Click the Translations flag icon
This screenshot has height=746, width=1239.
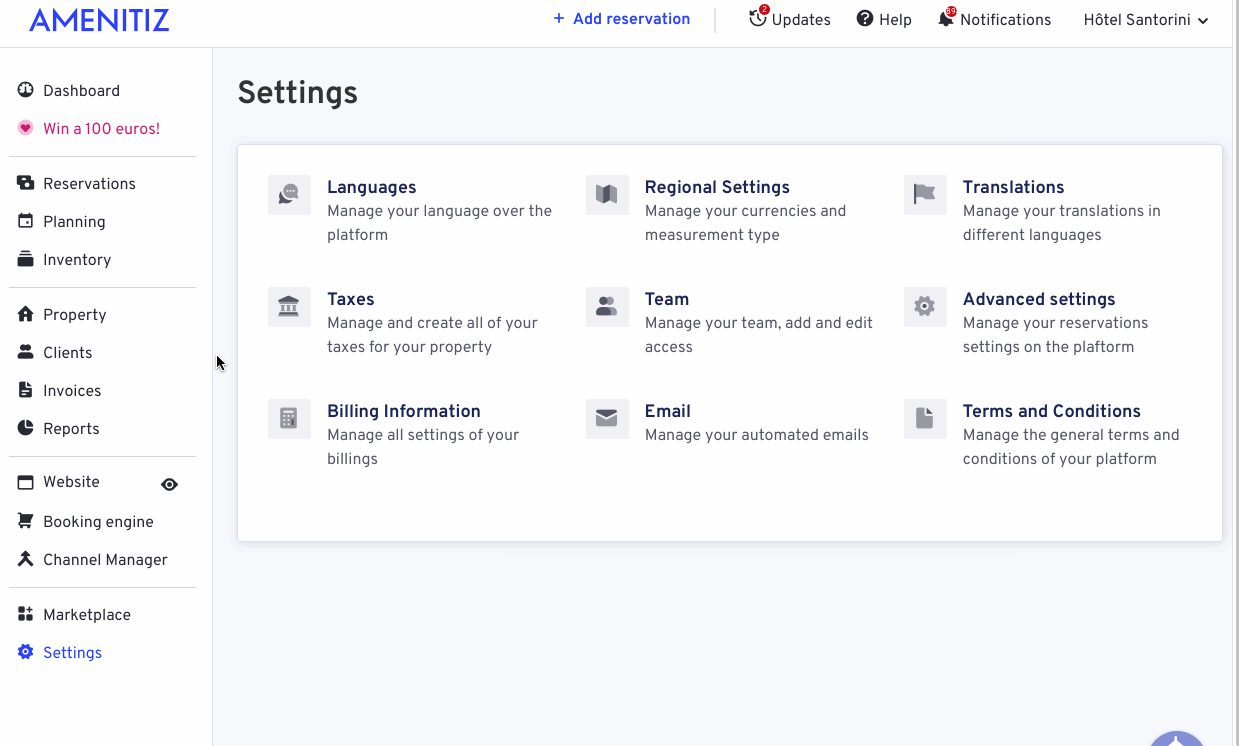(925, 195)
